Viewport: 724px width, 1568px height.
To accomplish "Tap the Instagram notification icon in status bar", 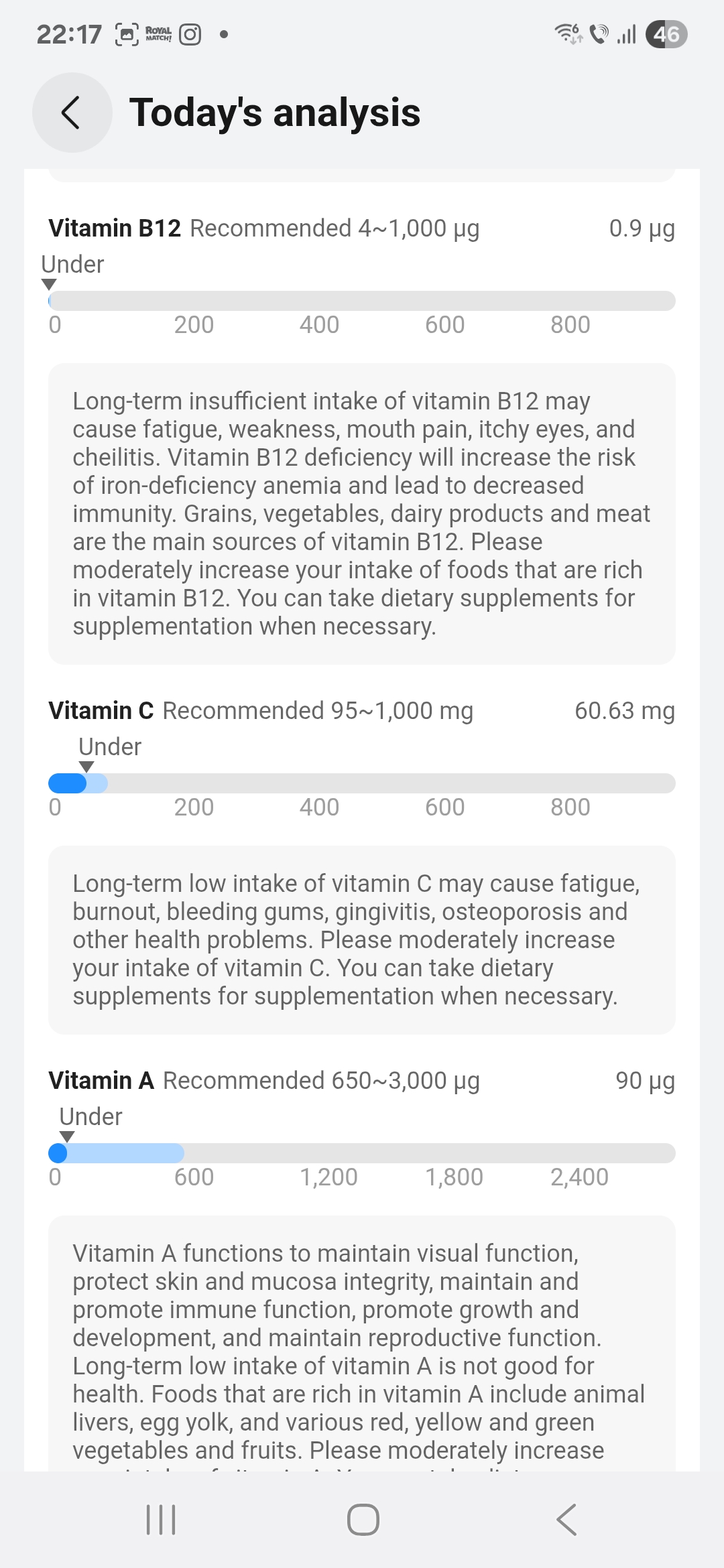I will coord(190,34).
